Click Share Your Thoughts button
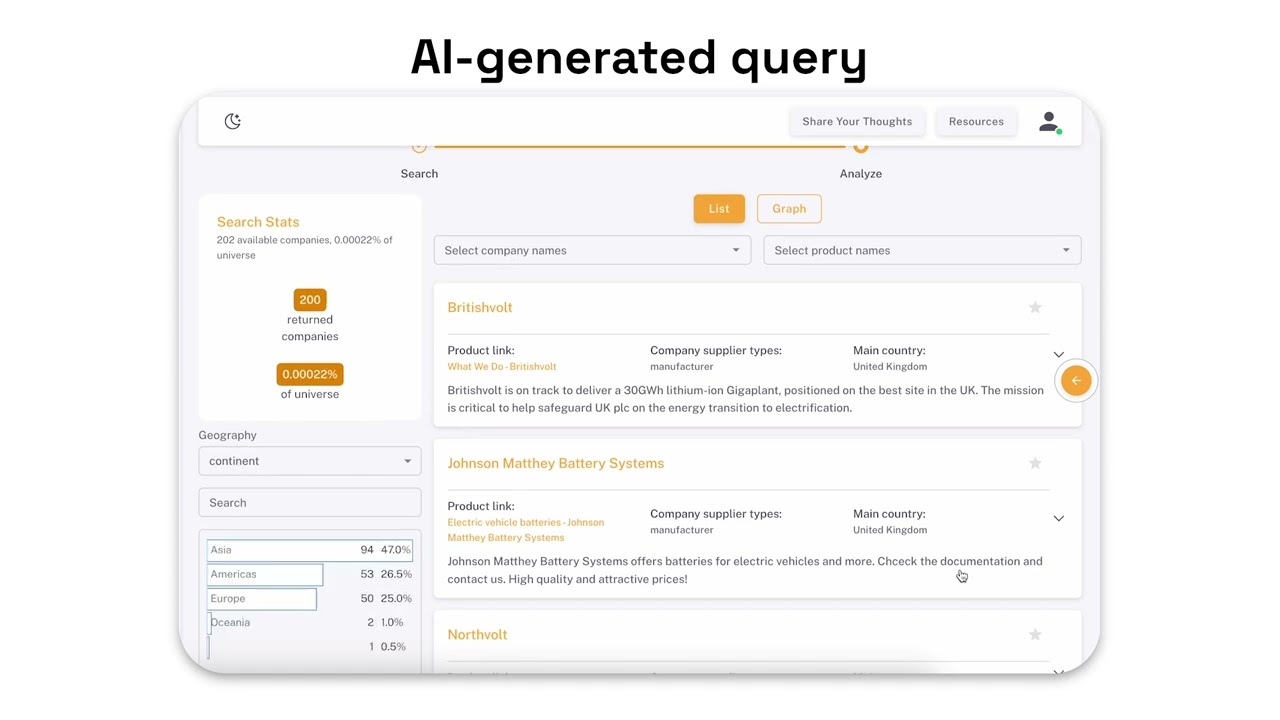This screenshot has height=720, width=1280. point(857,121)
